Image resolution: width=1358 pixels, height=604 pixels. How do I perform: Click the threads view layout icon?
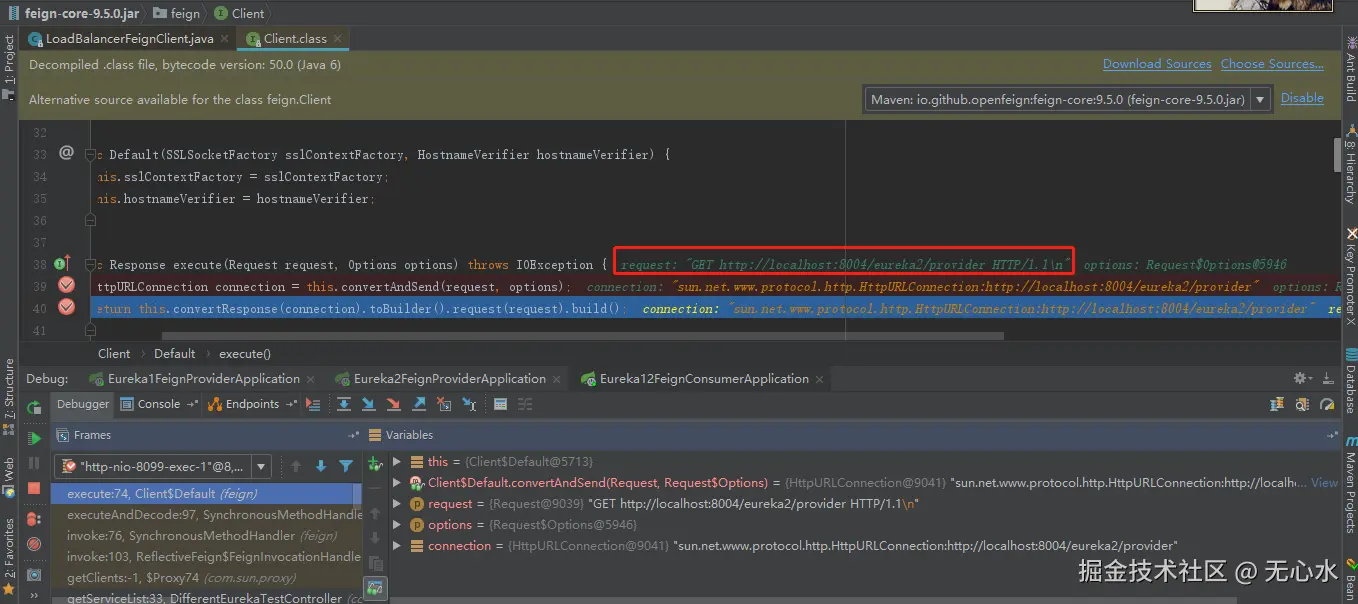click(1278, 404)
